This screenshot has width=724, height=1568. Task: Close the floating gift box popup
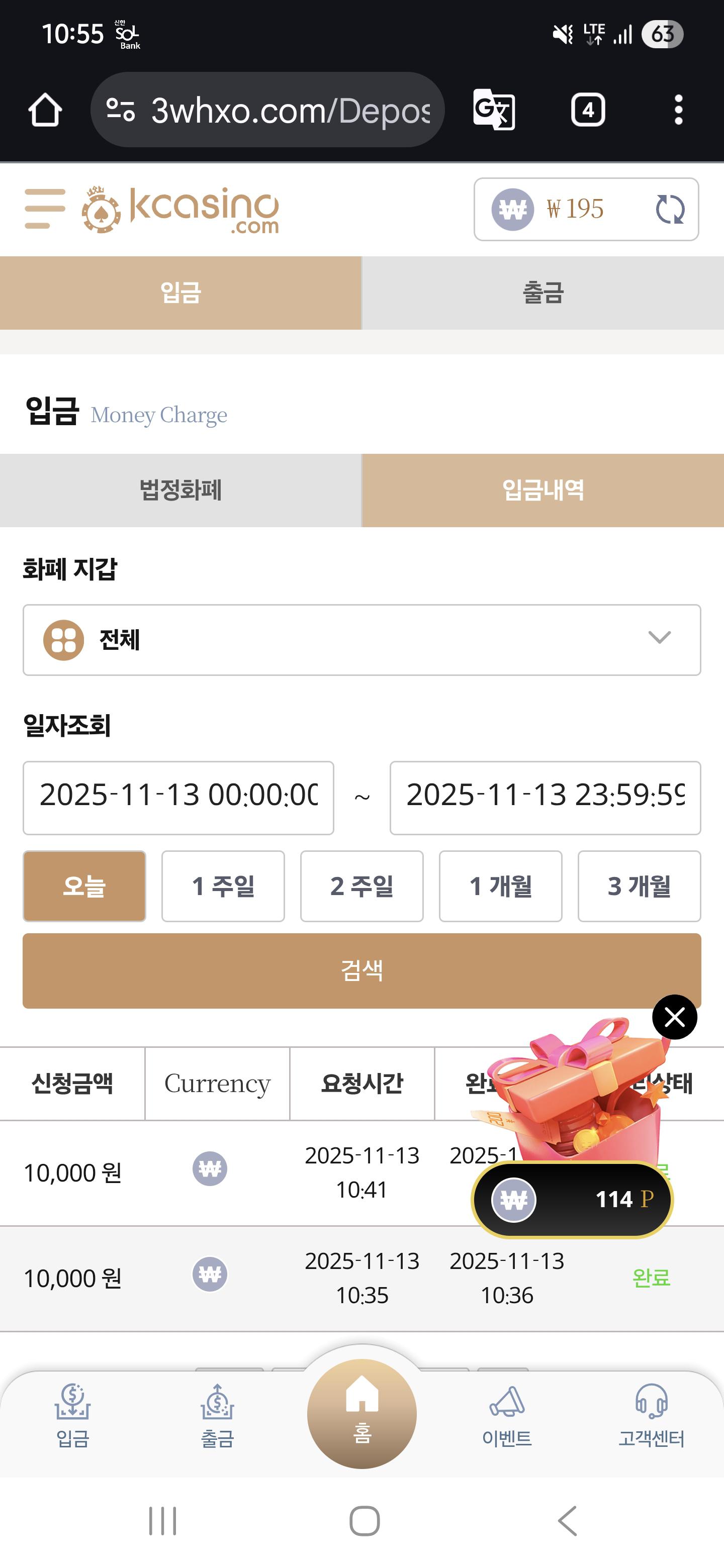pos(674,1017)
